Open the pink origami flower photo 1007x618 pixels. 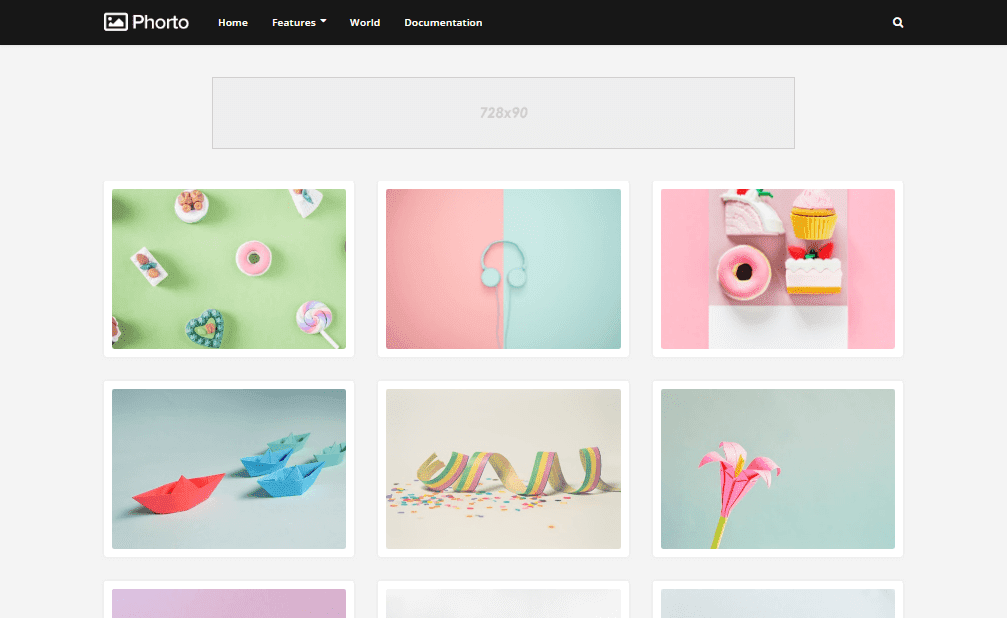point(778,469)
